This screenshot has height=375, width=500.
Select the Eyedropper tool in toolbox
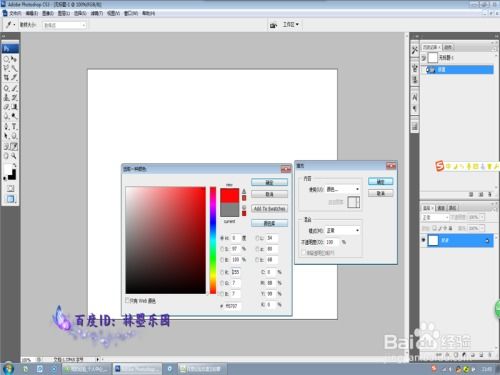(x=14, y=146)
